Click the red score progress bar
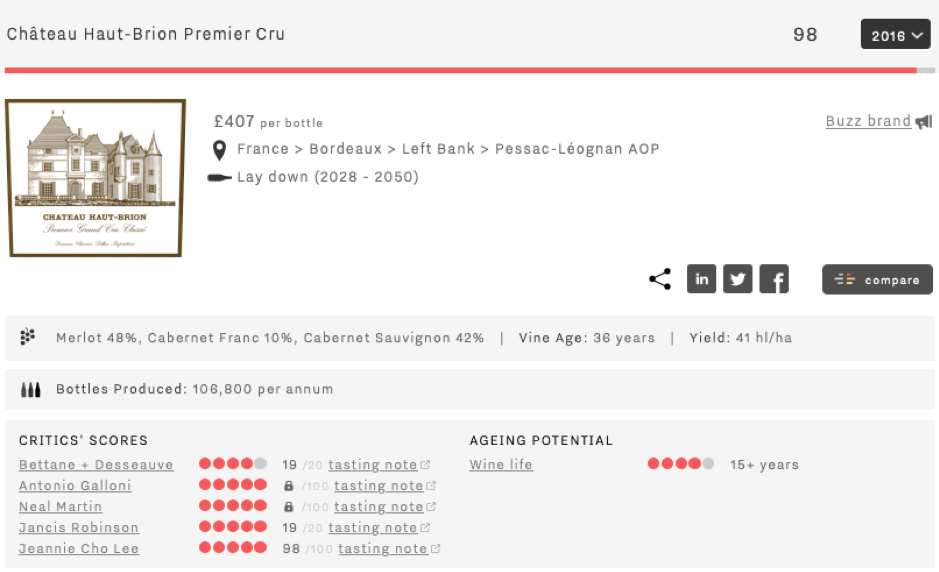Viewport: 939px width, 572px height. pyautogui.click(x=461, y=71)
